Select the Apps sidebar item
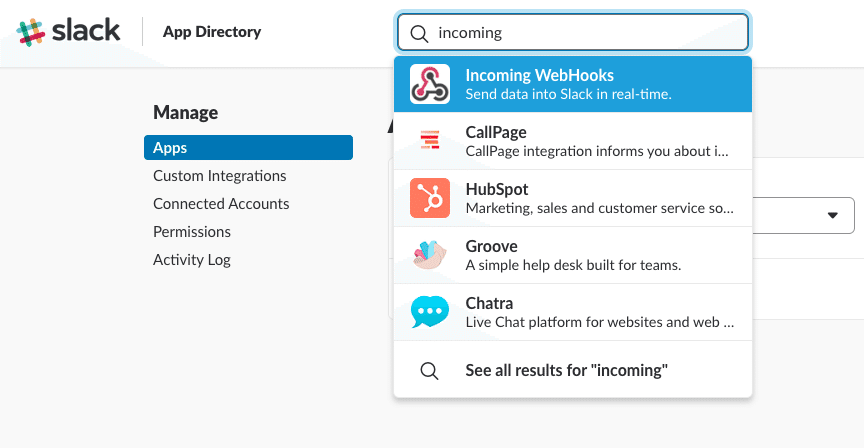 [249, 148]
